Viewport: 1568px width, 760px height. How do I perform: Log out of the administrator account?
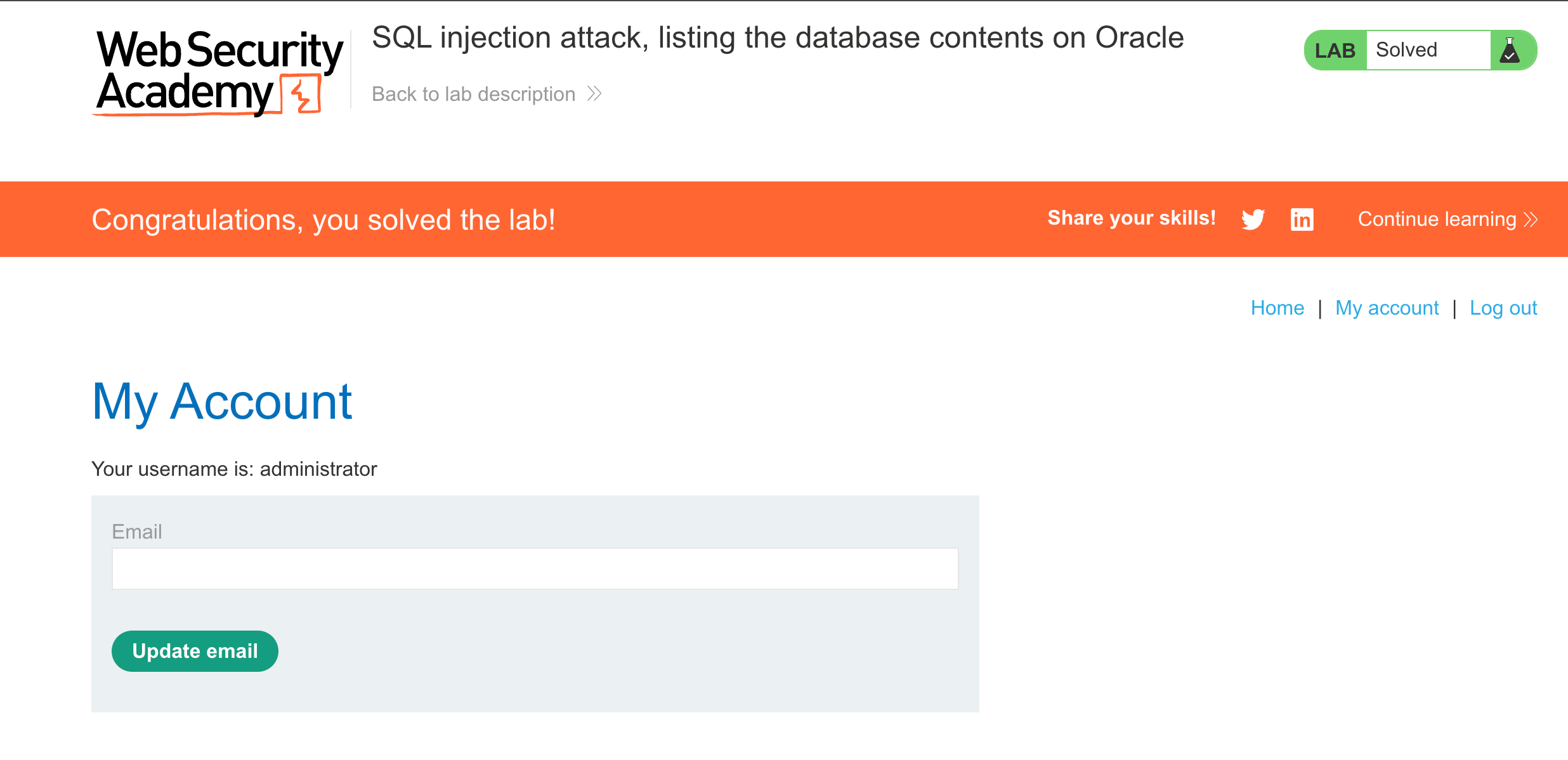point(1503,308)
